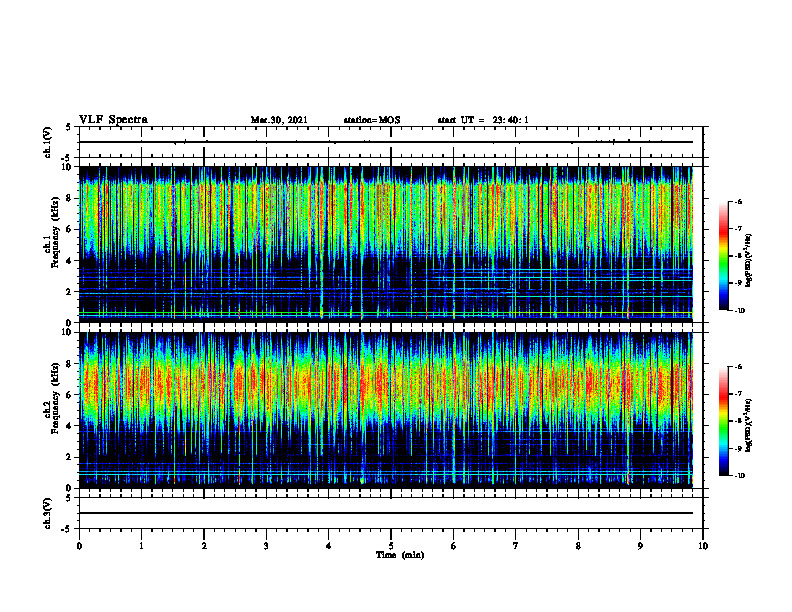The height and width of the screenshot is (612, 792).
Task: Click the "-5" tick on ch.3(V) axis
Action: pos(67,529)
